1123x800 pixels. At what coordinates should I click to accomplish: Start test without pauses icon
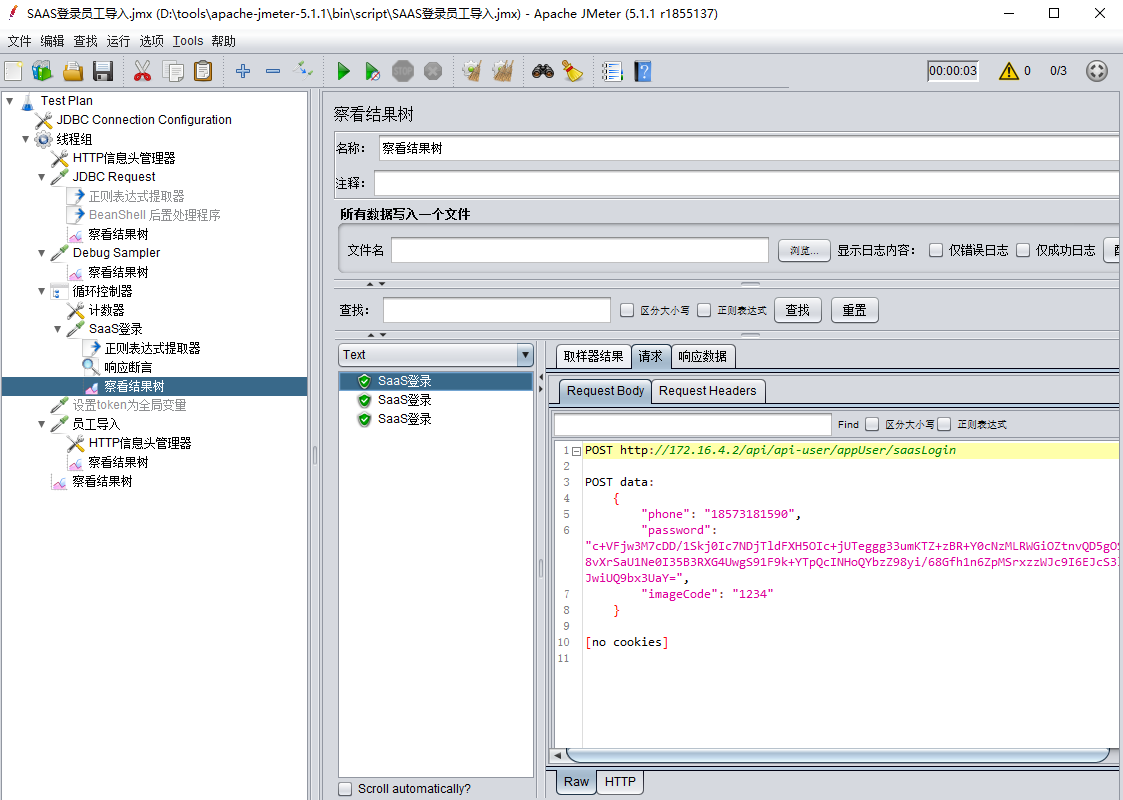coord(372,71)
